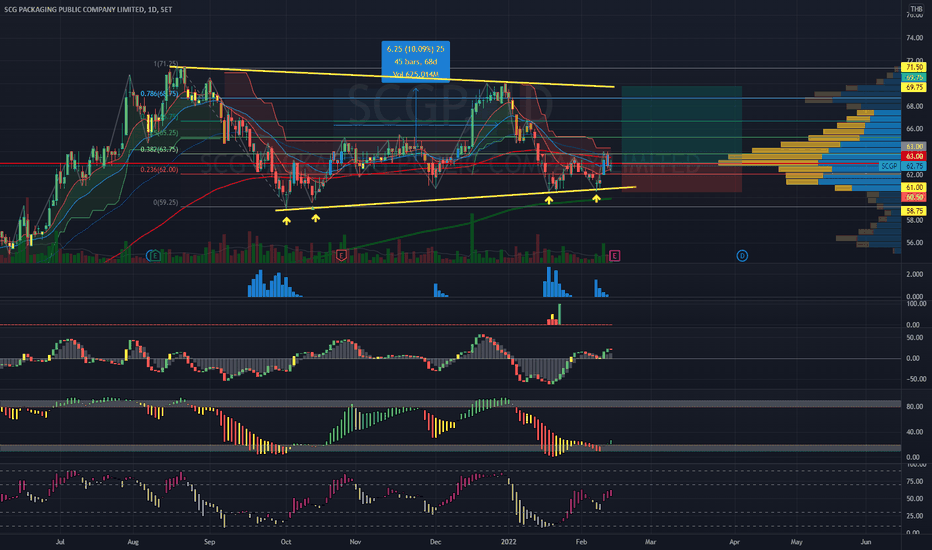The image size is (932, 550).
Task: Click the 56.00 price axis value
Action: 914,243
